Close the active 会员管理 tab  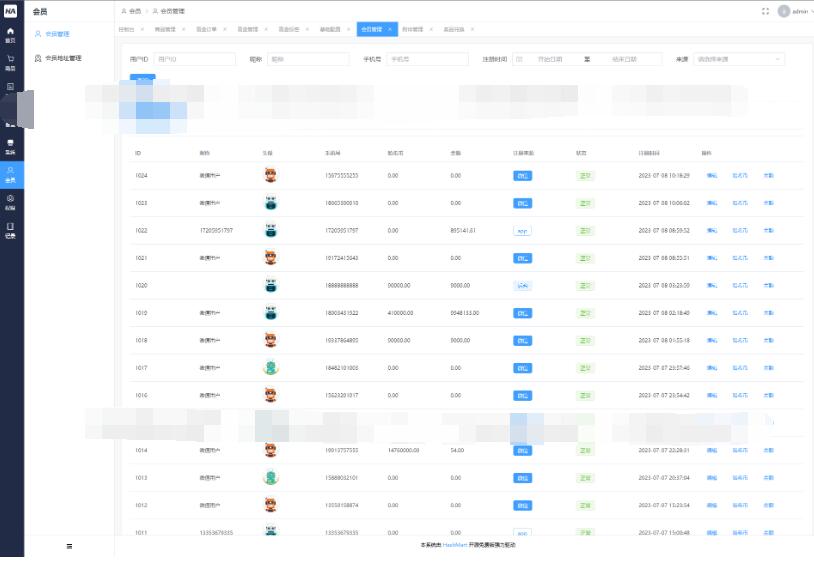click(390, 30)
